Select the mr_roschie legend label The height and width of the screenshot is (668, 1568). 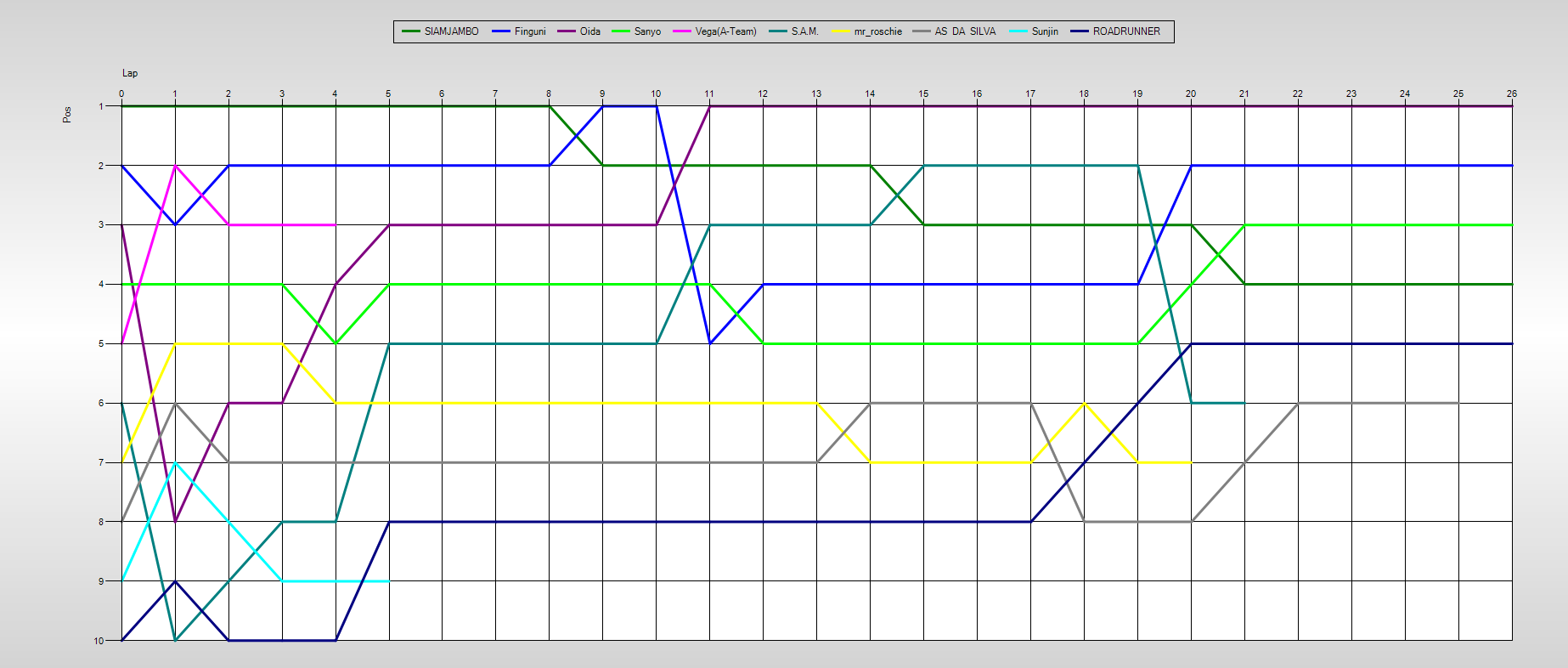(x=878, y=31)
